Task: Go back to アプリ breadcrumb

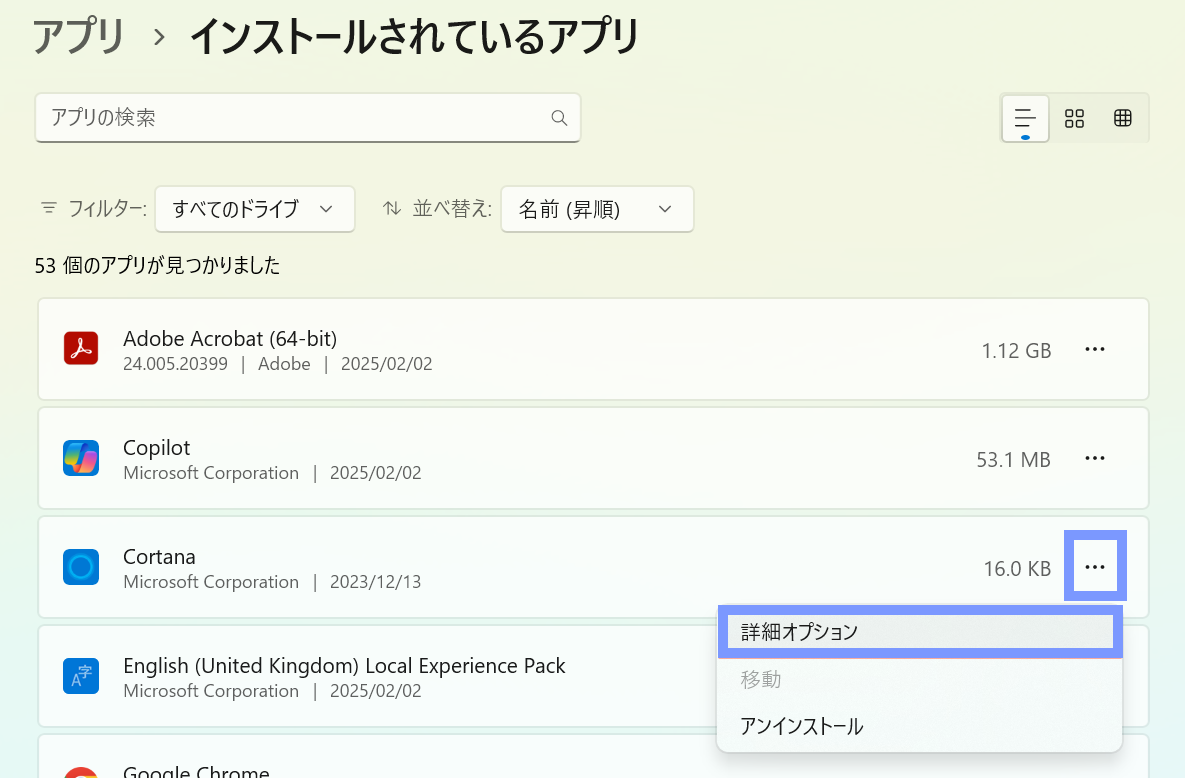Action: pyautogui.click(x=79, y=37)
